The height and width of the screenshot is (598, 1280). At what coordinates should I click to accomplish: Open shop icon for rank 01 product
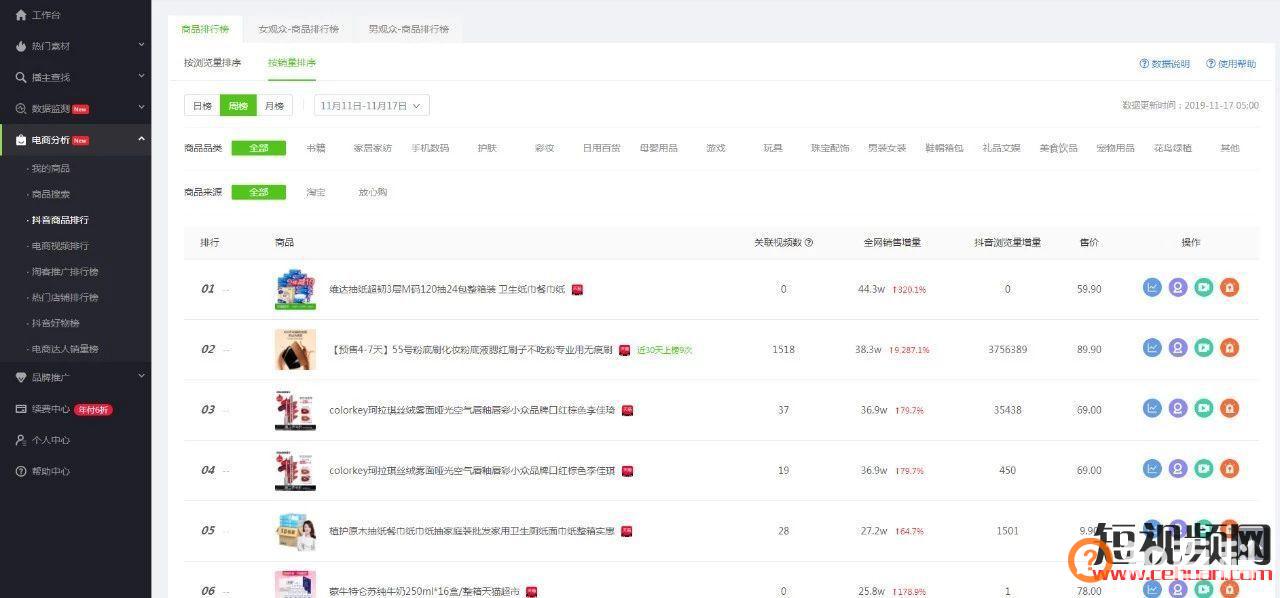[1230, 288]
